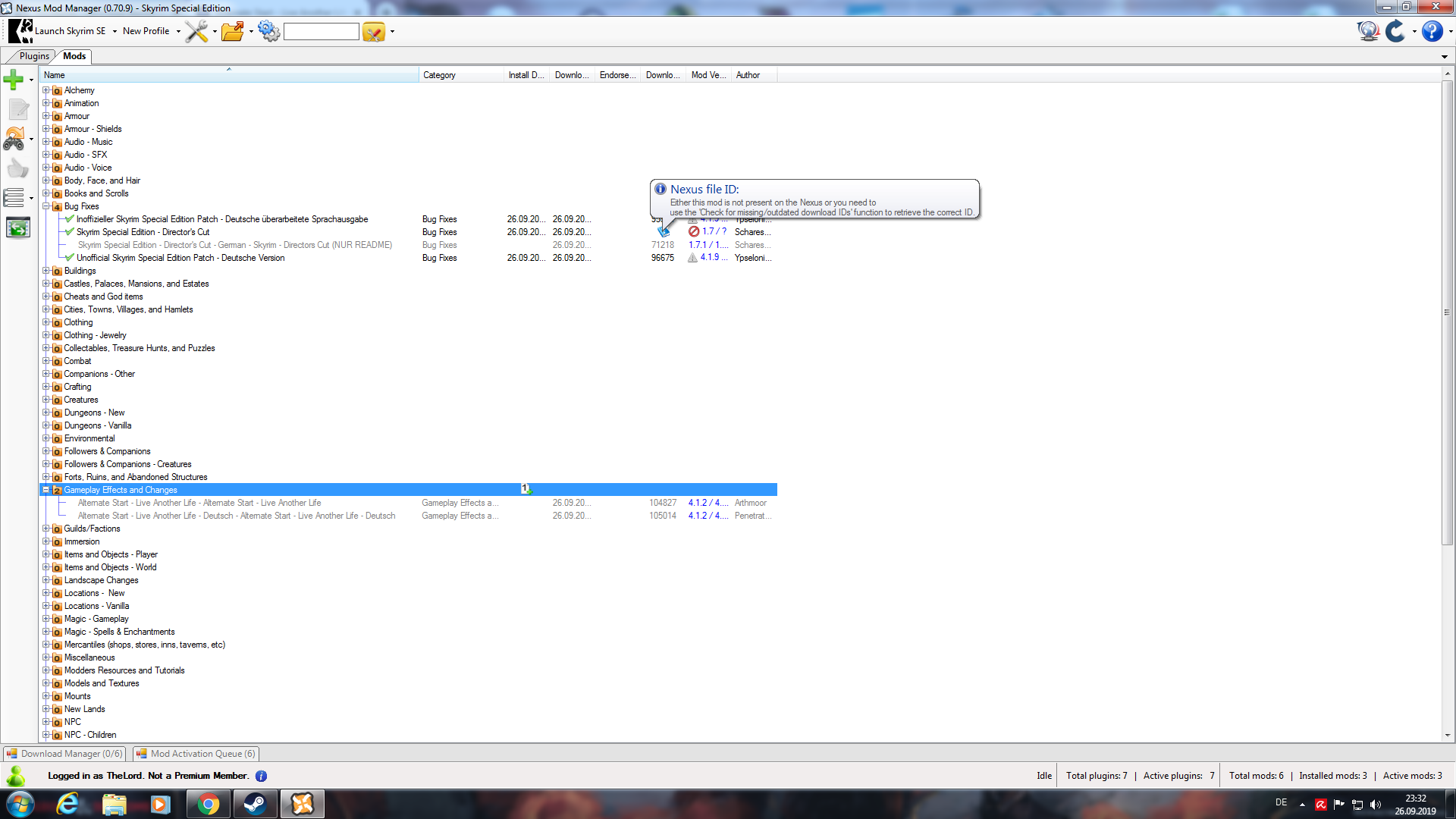Screen dimensions: 1456x819
Task: Click the open folder icon in toolbar
Action: click(x=233, y=31)
